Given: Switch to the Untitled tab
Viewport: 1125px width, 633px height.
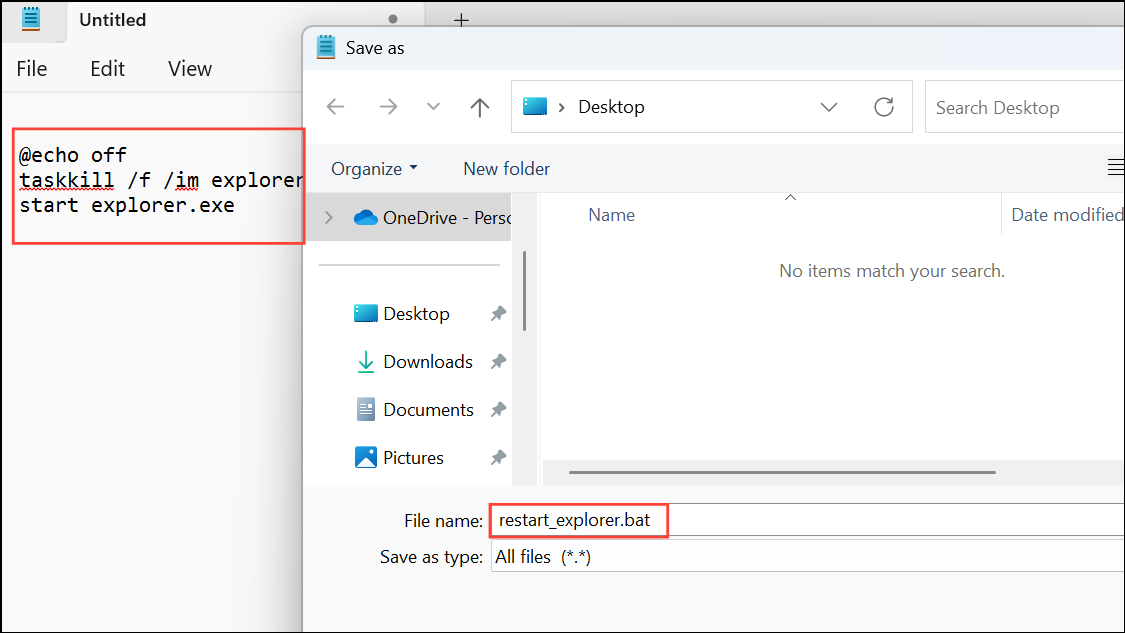Looking at the screenshot, I should pyautogui.click(x=112, y=19).
